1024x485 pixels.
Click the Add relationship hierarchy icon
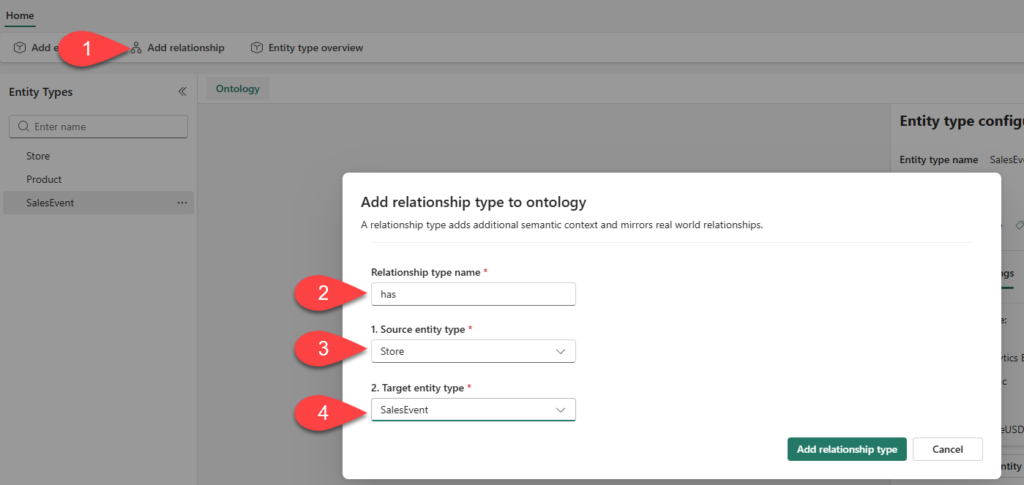pos(136,48)
